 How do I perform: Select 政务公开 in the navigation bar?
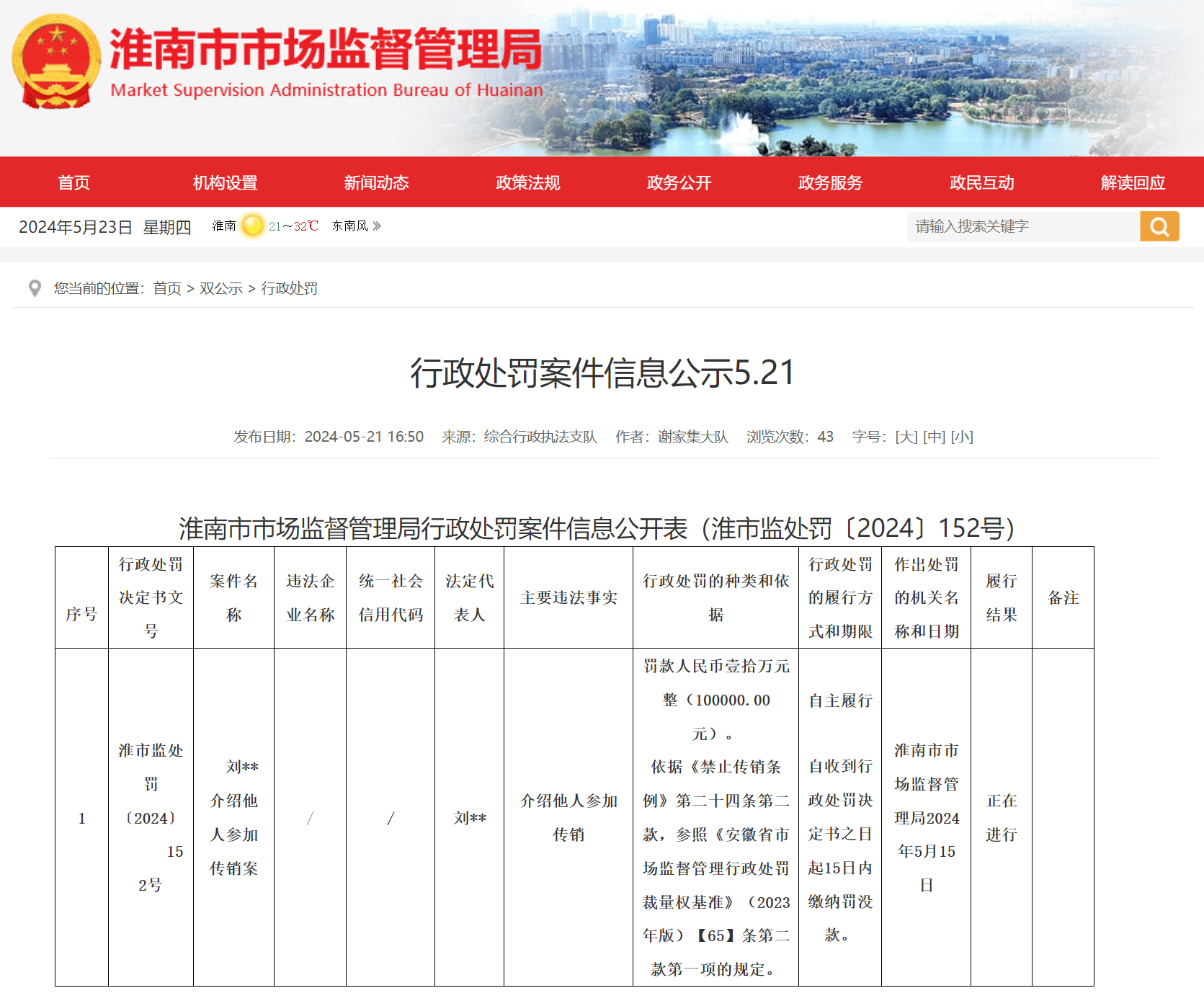tap(679, 183)
